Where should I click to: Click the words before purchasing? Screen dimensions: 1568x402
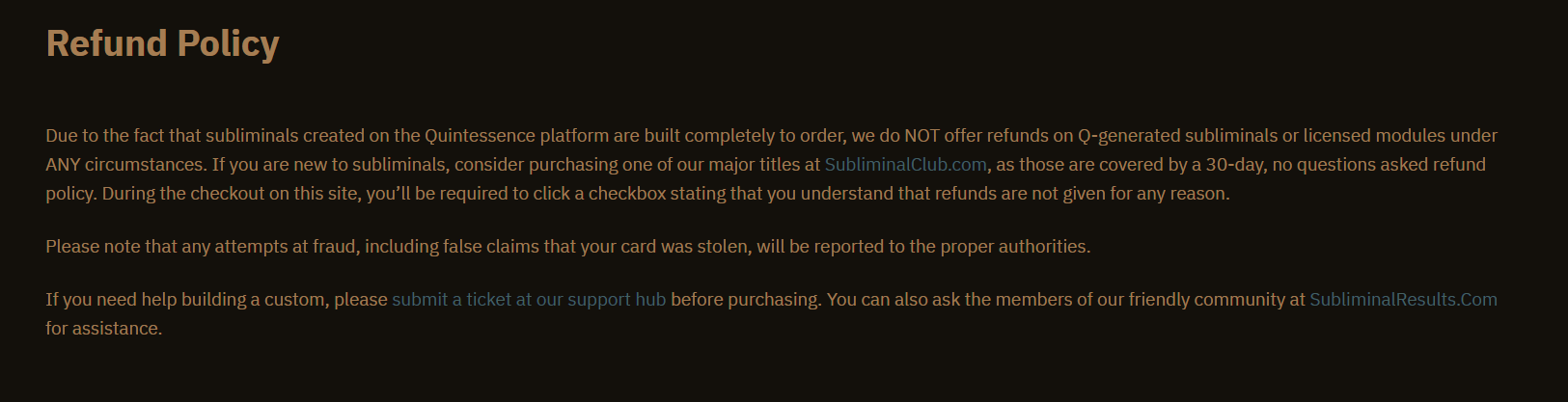(746, 300)
